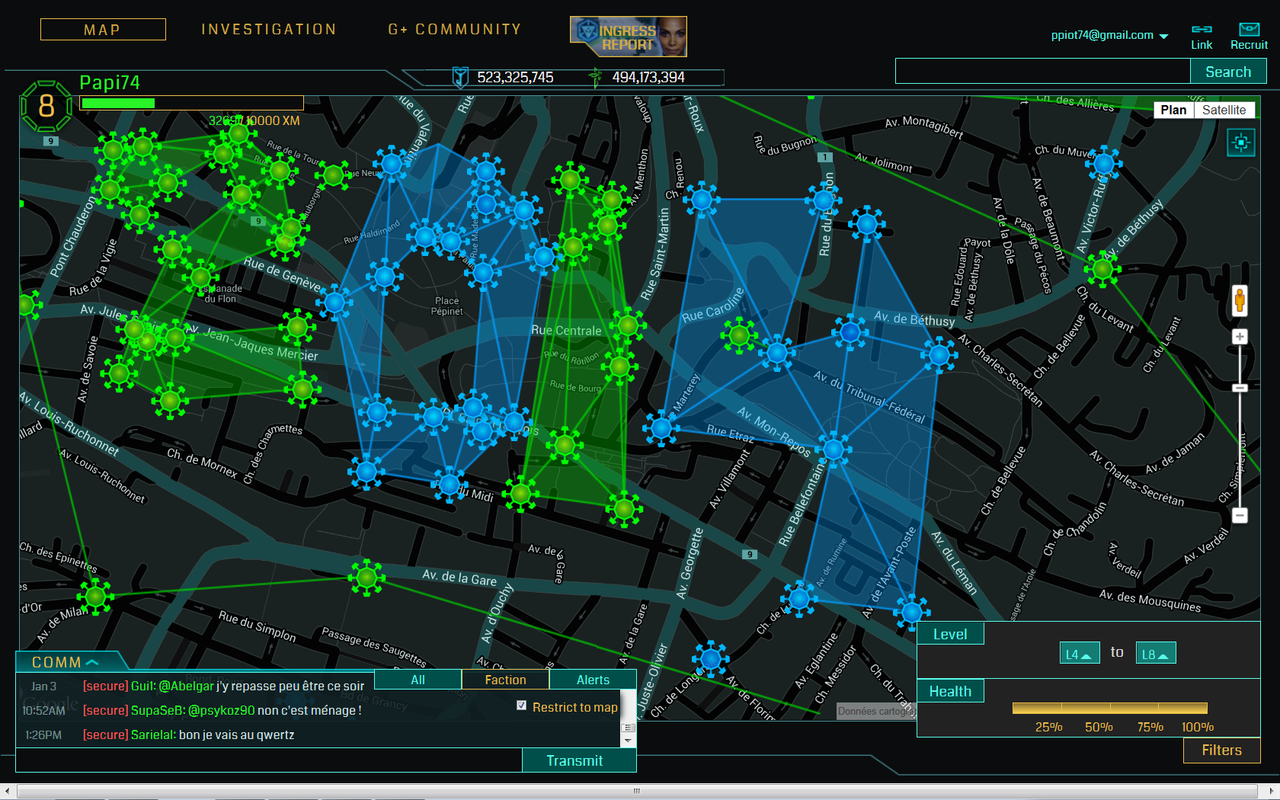Zoom out with the map minus button
Image resolution: width=1280 pixels, height=800 pixels.
click(x=1240, y=516)
